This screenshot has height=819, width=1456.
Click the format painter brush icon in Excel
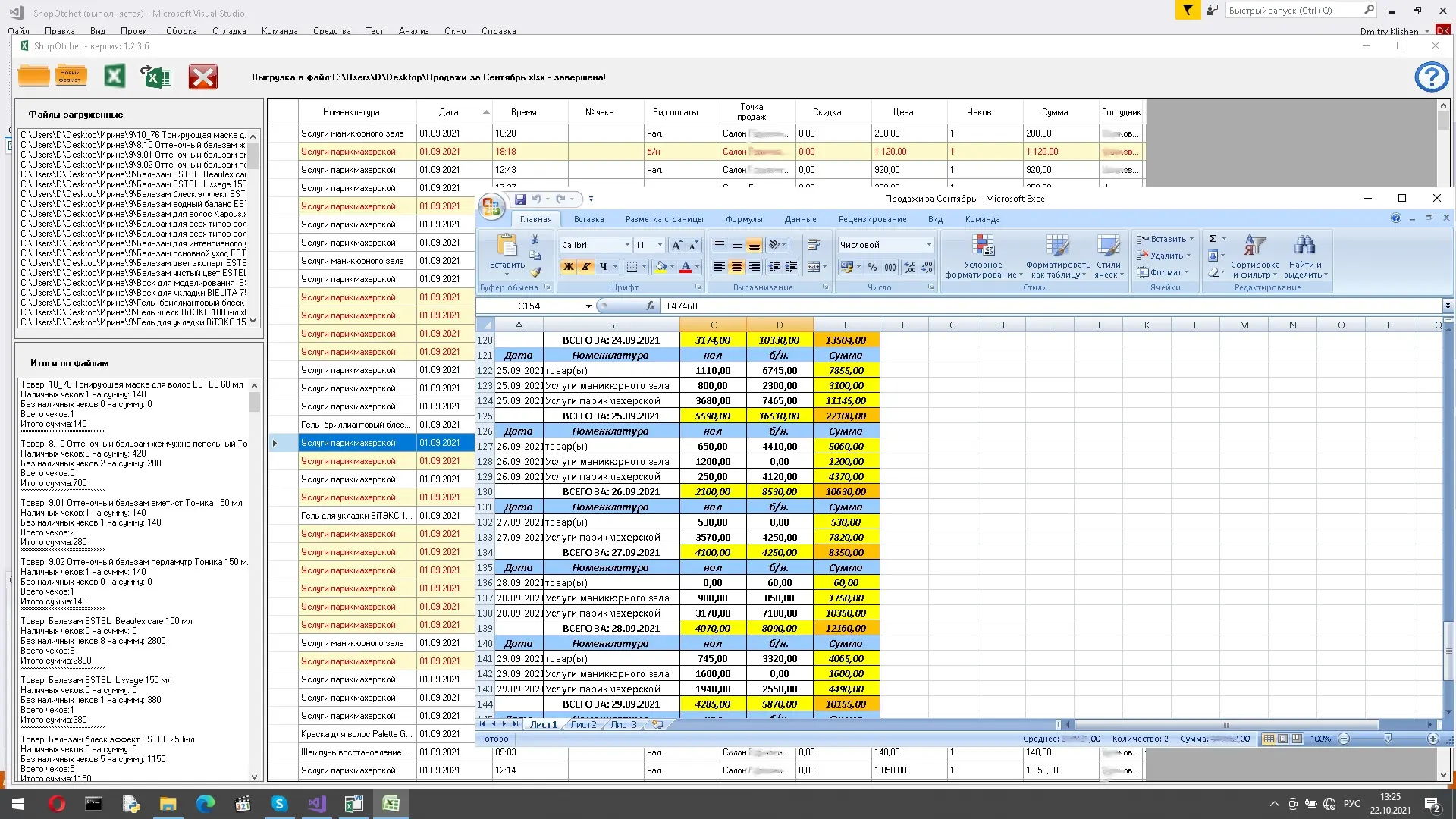click(x=535, y=271)
